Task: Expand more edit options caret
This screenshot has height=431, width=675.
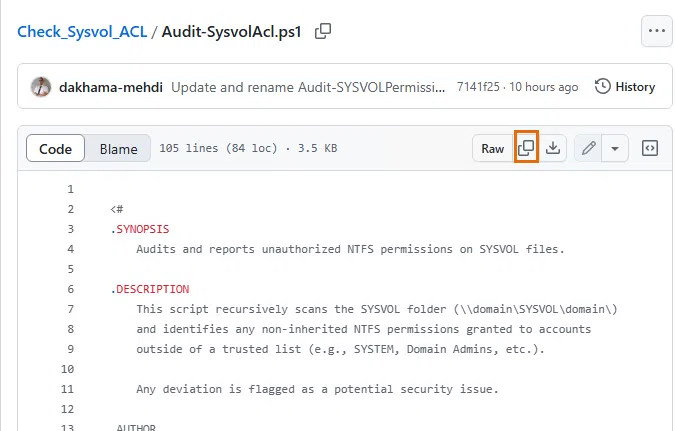Action: click(x=614, y=148)
